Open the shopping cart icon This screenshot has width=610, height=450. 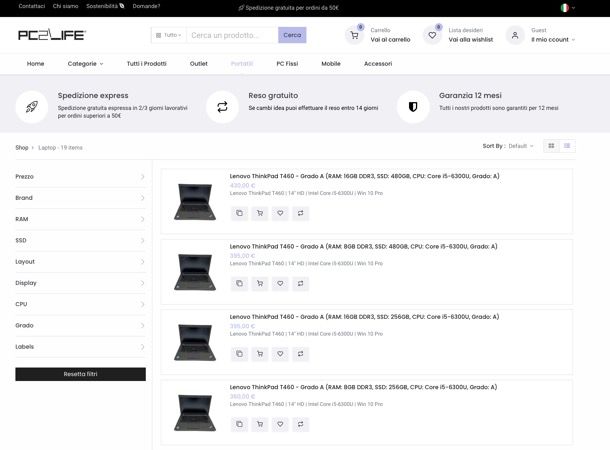pyautogui.click(x=354, y=35)
